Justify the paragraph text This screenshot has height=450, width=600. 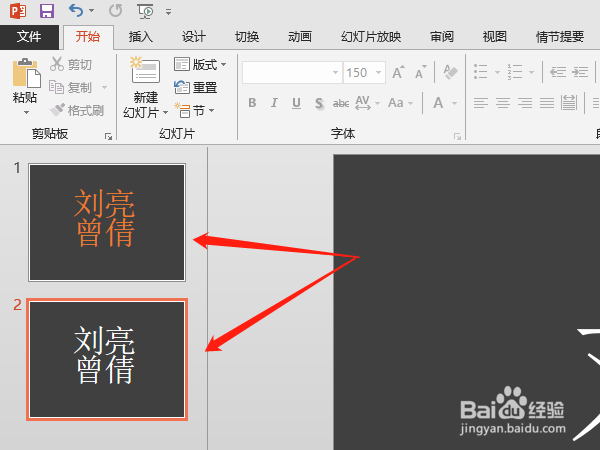coord(547,103)
